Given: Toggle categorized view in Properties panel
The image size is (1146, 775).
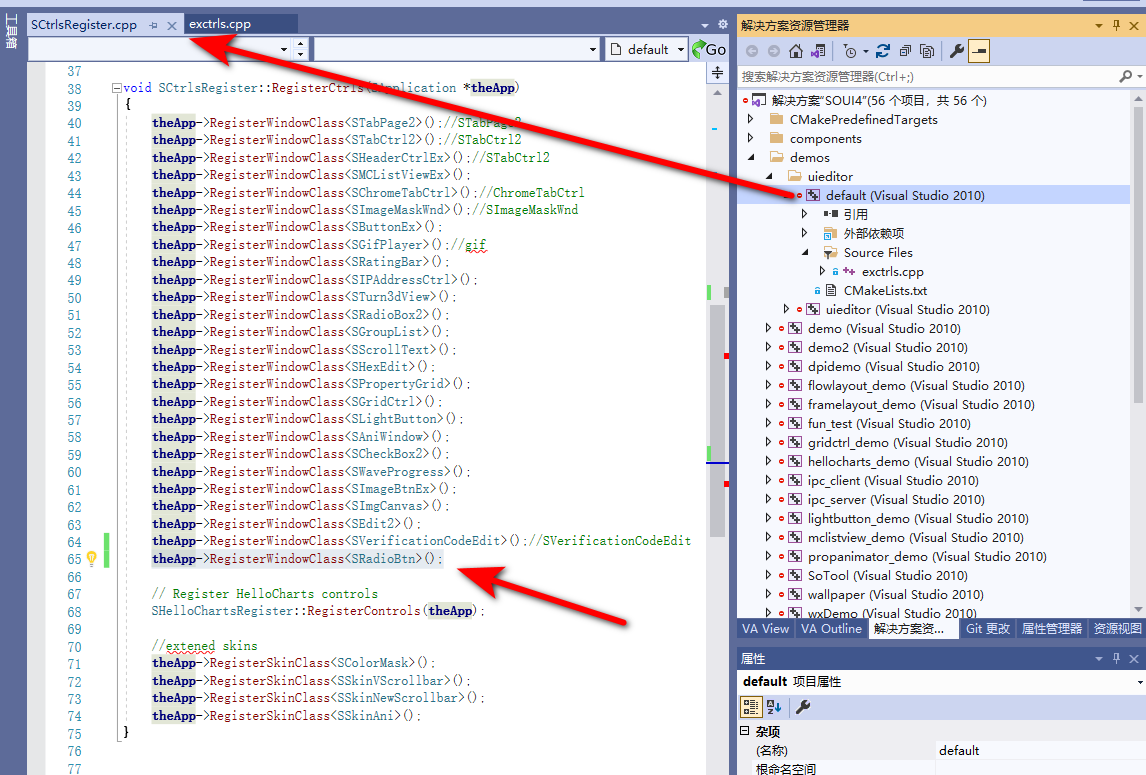Looking at the screenshot, I should [x=750, y=707].
